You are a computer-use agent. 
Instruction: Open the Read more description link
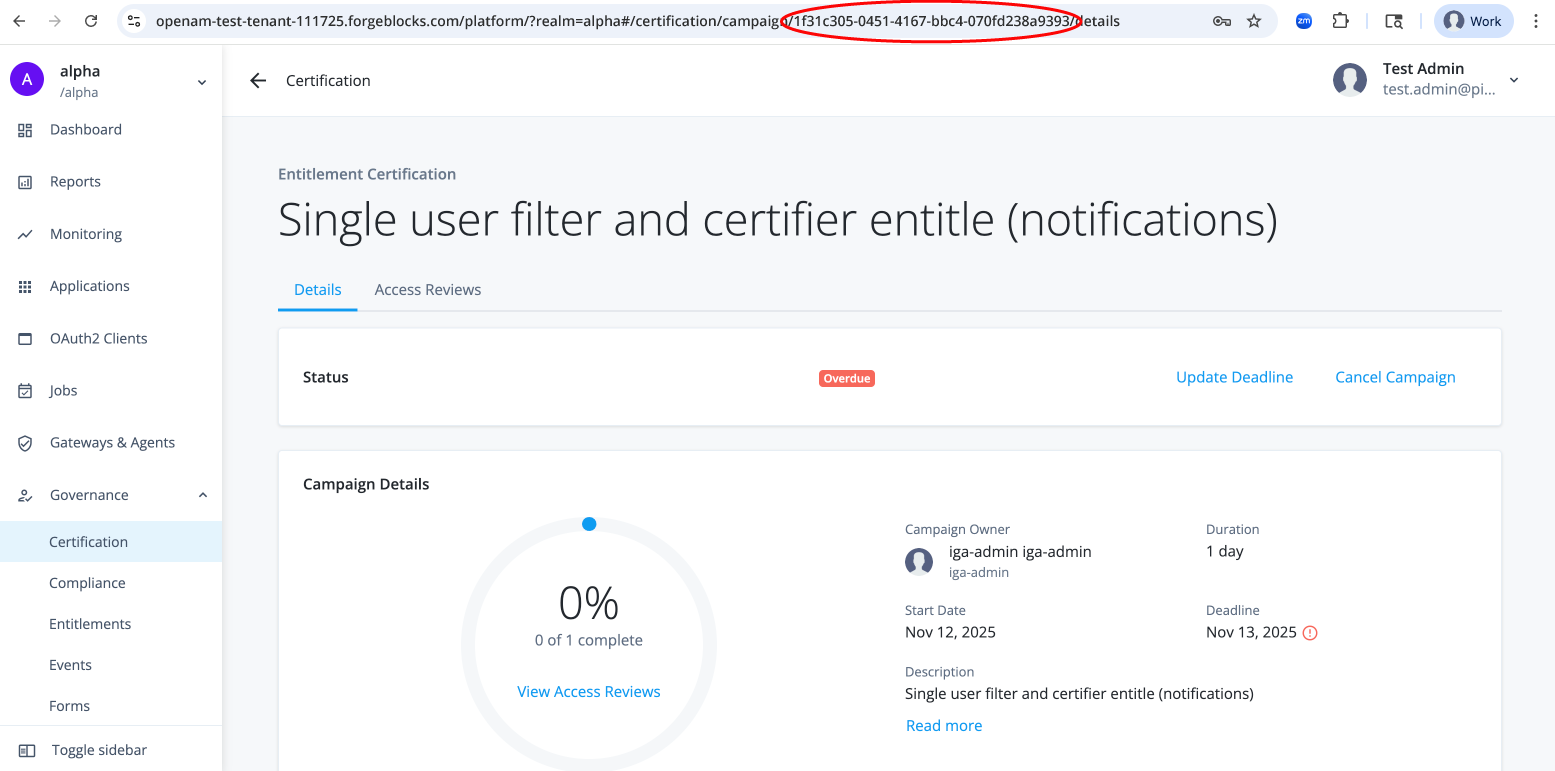pos(943,725)
